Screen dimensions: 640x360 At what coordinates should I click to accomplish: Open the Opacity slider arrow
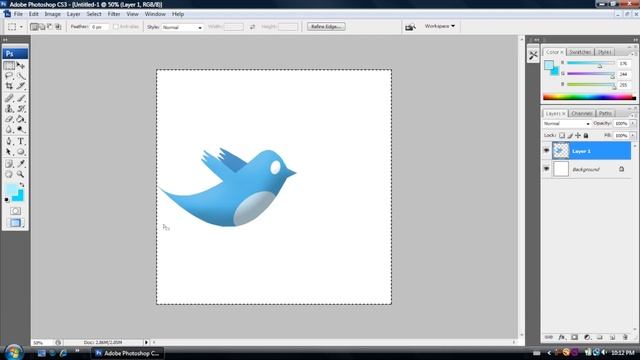[x=633, y=124]
